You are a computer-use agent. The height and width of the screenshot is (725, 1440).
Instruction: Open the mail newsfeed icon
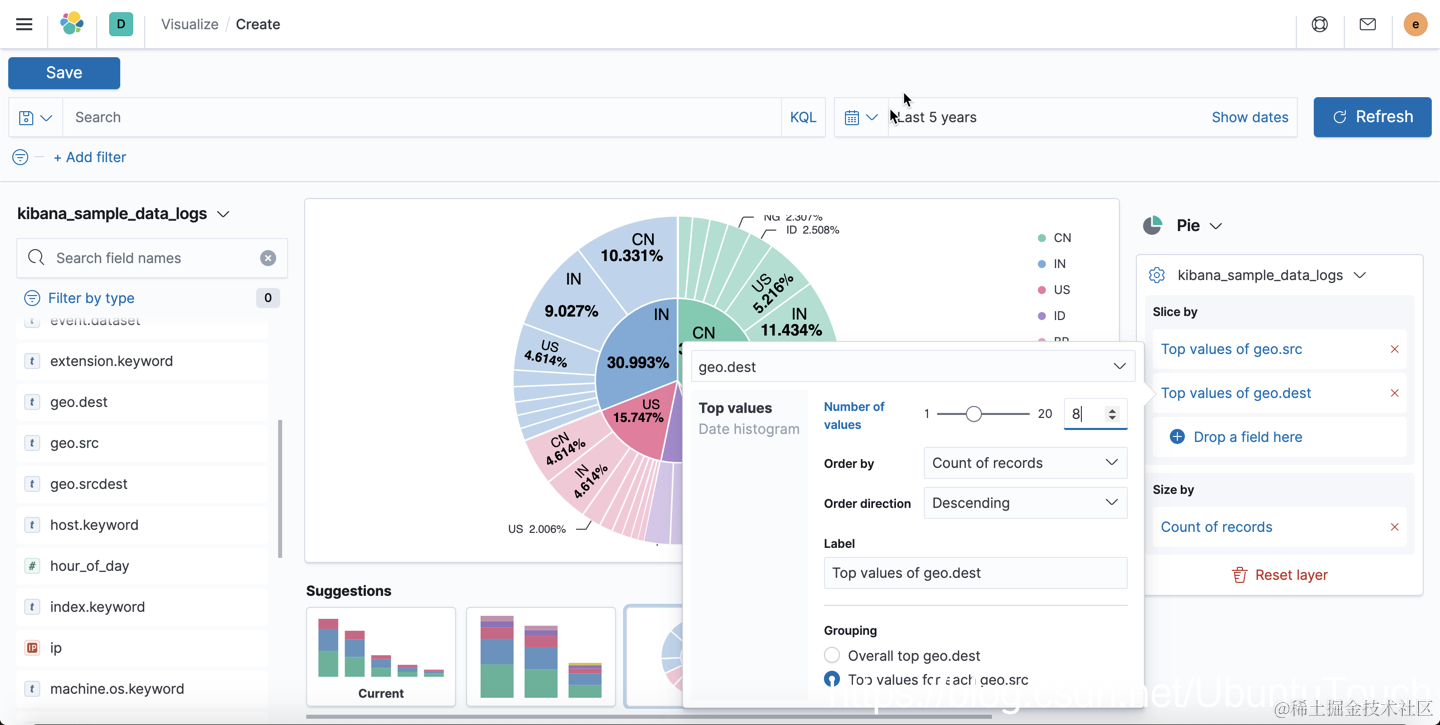(1368, 24)
